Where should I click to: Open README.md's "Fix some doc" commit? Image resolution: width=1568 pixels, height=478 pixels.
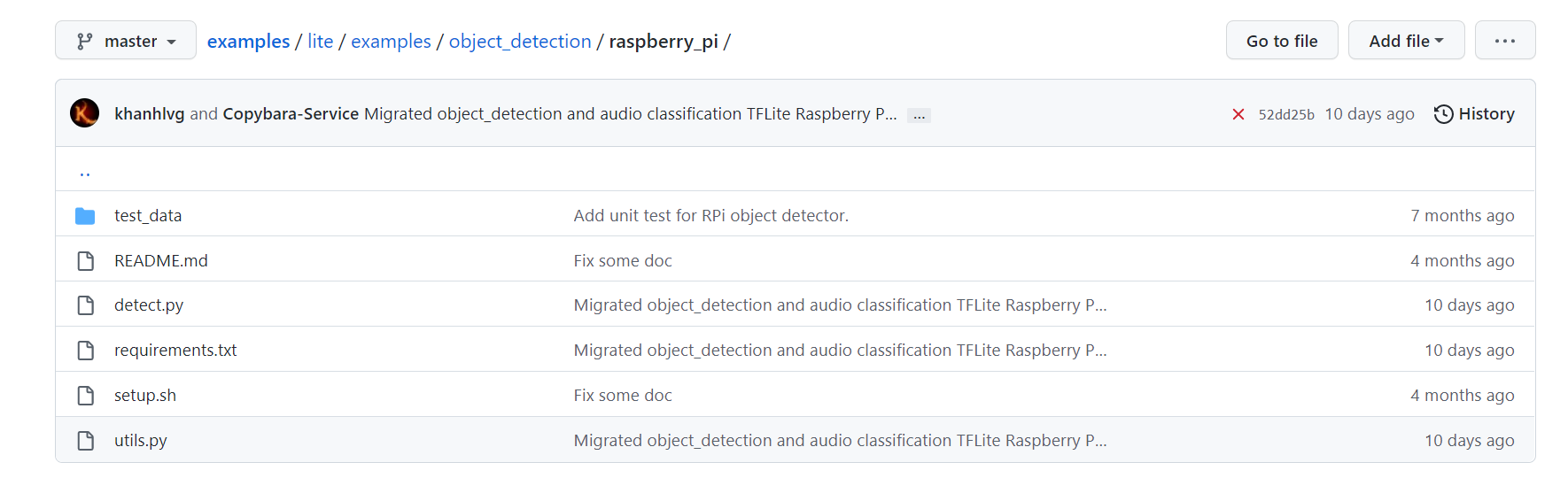coord(622,261)
